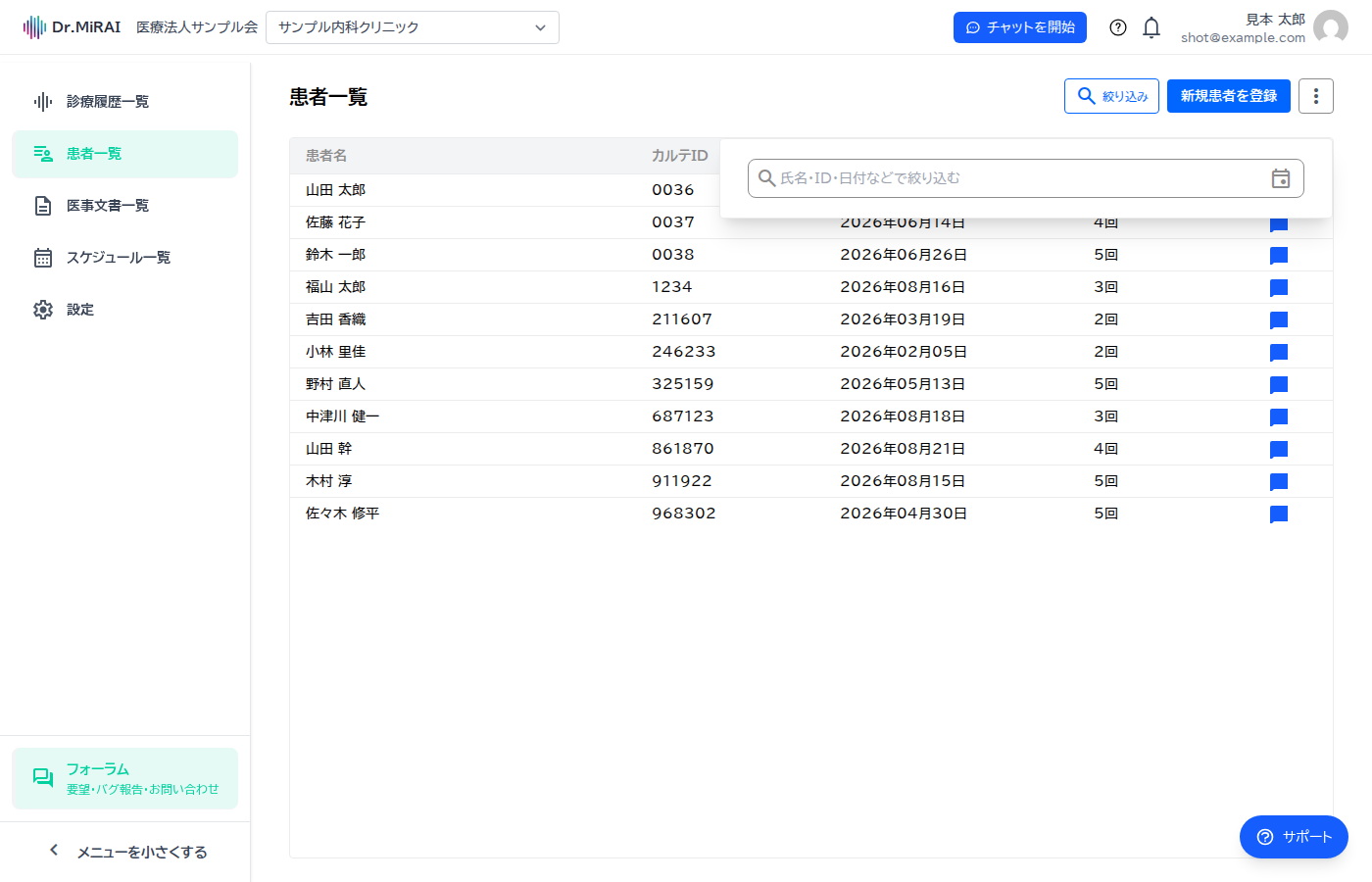
Task: Click date 2026年08月21日
Action: click(x=903, y=449)
